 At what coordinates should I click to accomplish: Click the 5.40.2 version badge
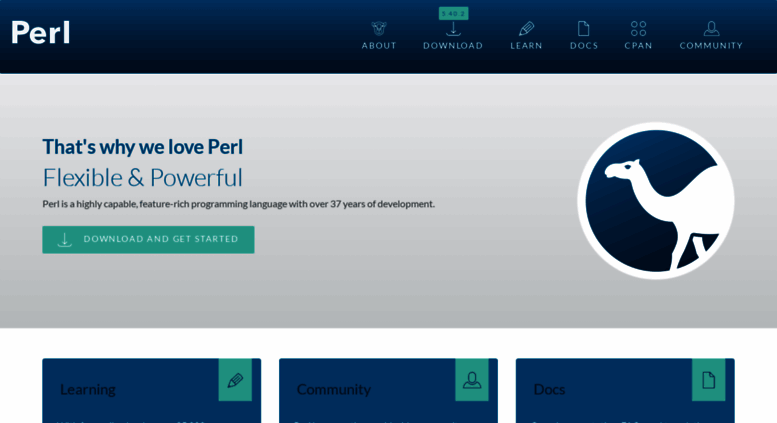453,13
